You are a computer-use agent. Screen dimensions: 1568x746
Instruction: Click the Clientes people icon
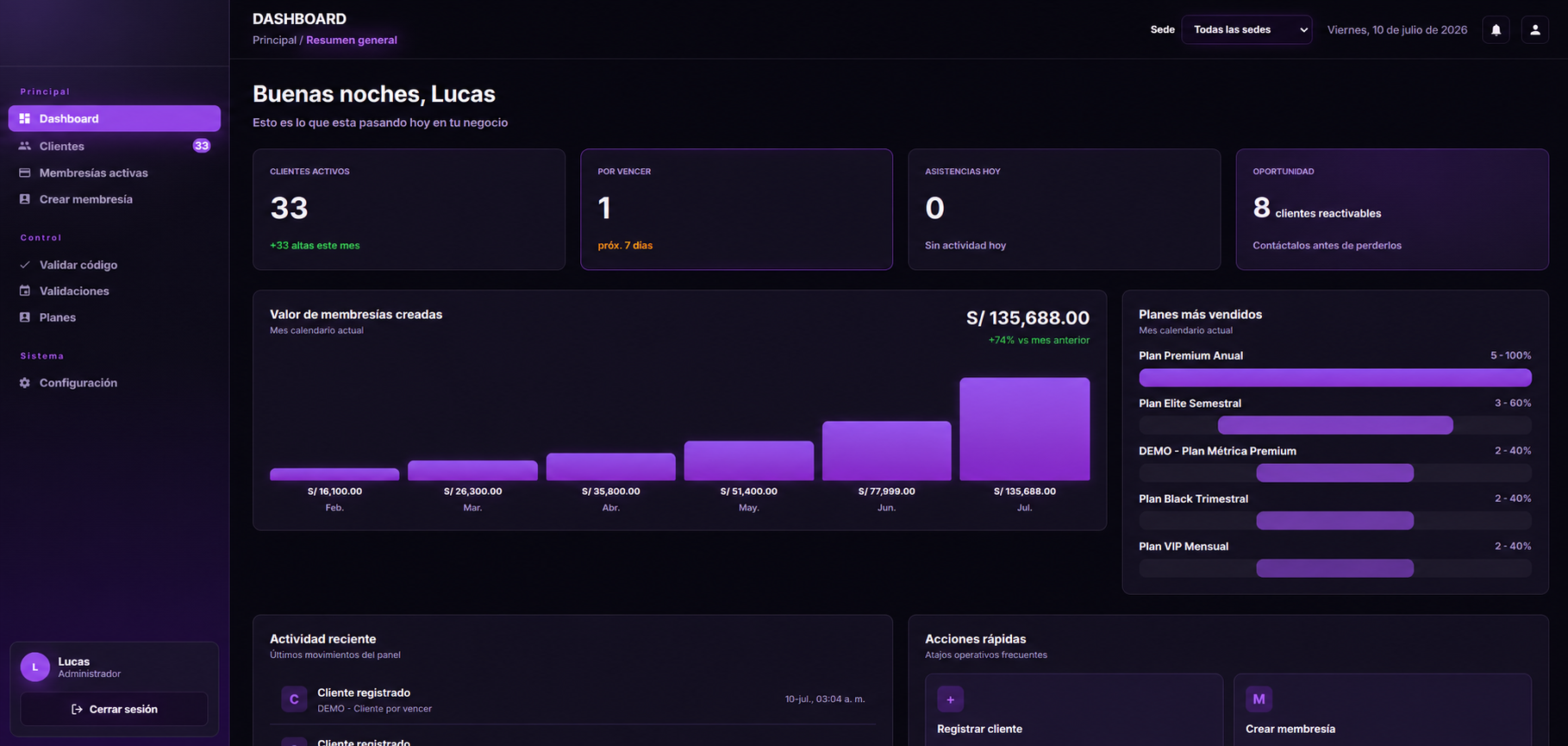point(25,146)
